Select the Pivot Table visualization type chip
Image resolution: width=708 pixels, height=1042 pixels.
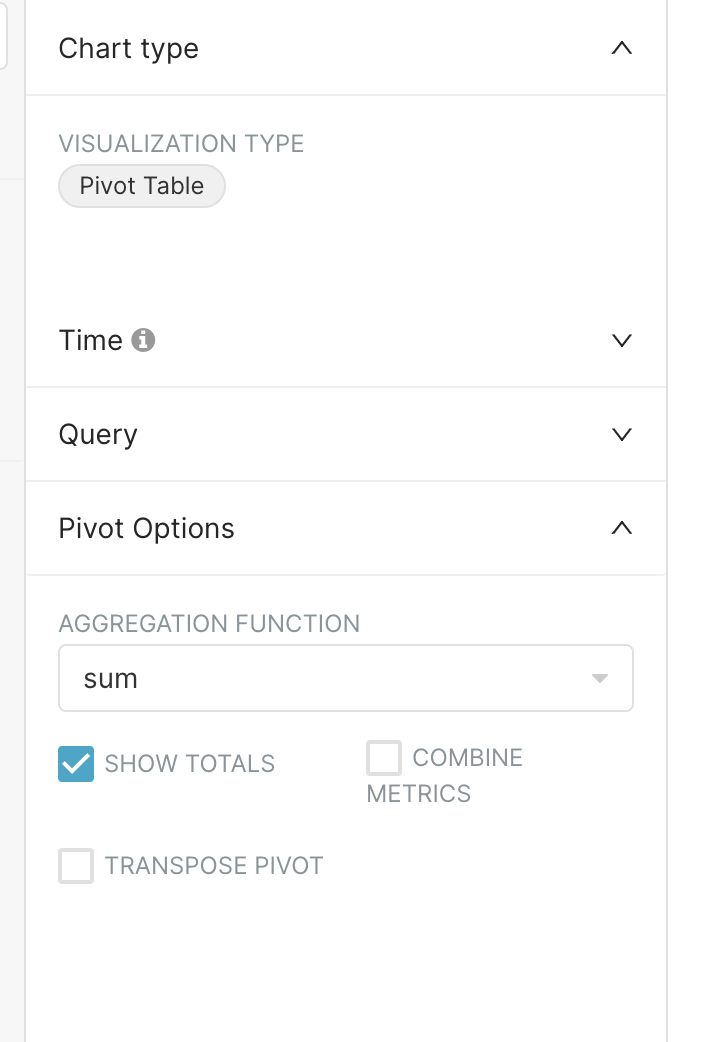(x=141, y=185)
